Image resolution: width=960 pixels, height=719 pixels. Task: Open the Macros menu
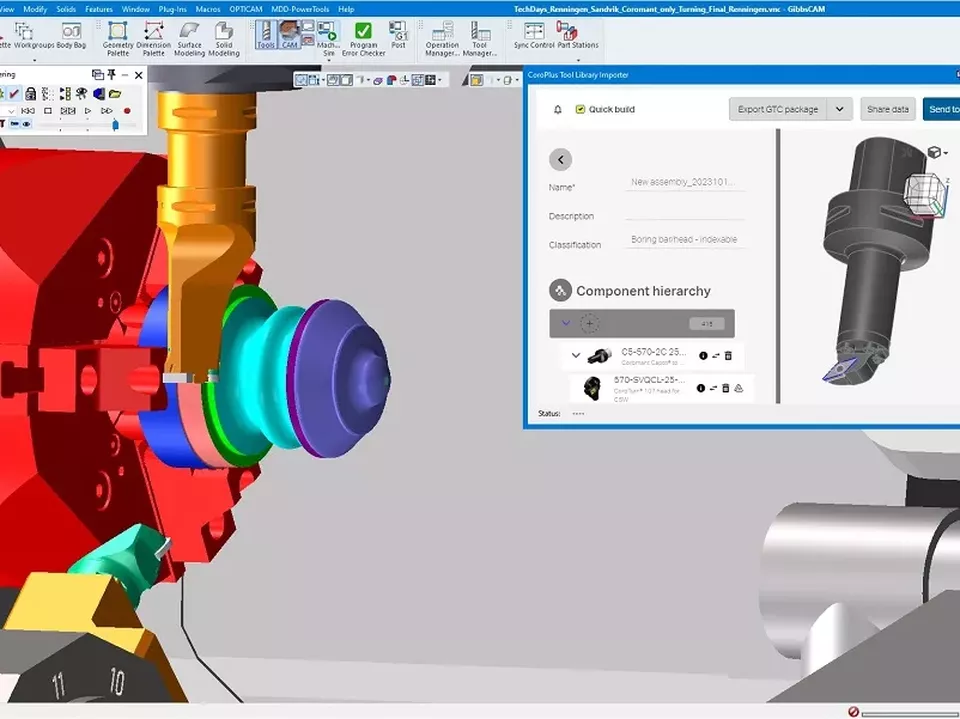(x=208, y=9)
